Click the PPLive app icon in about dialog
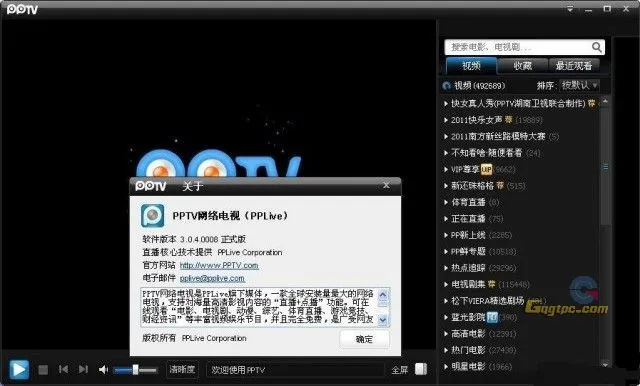The image size is (640, 386). tap(153, 215)
